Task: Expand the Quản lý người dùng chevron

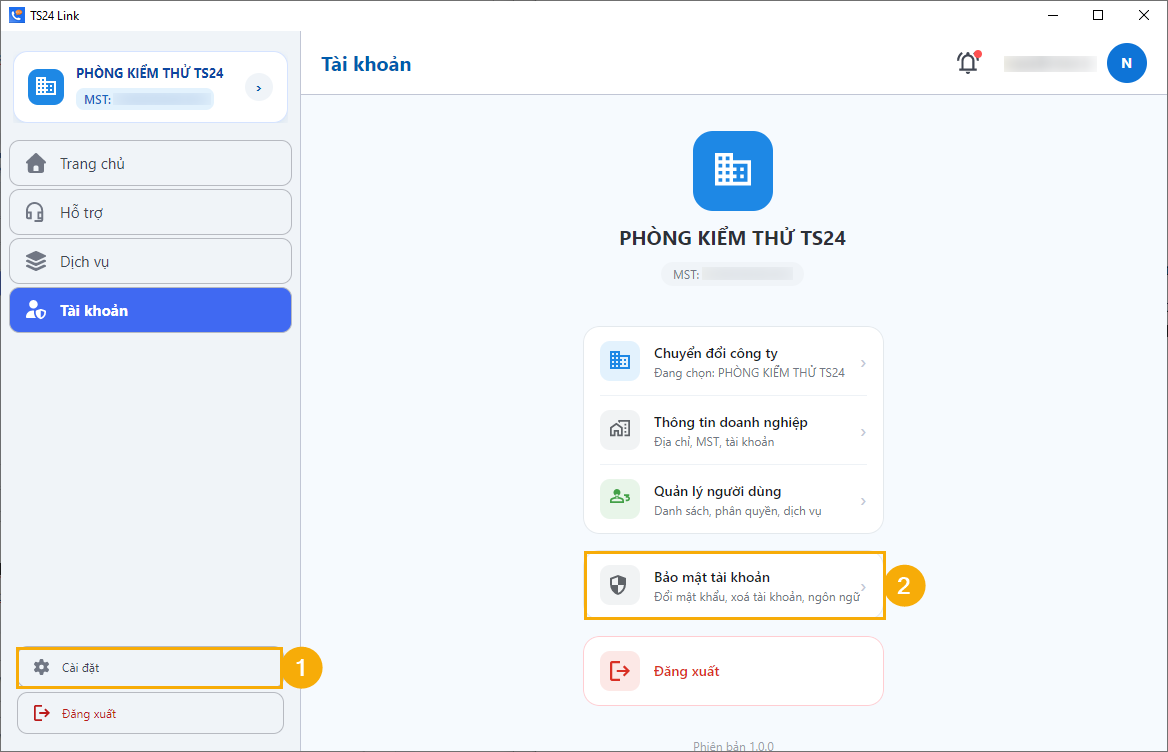Action: tap(863, 501)
